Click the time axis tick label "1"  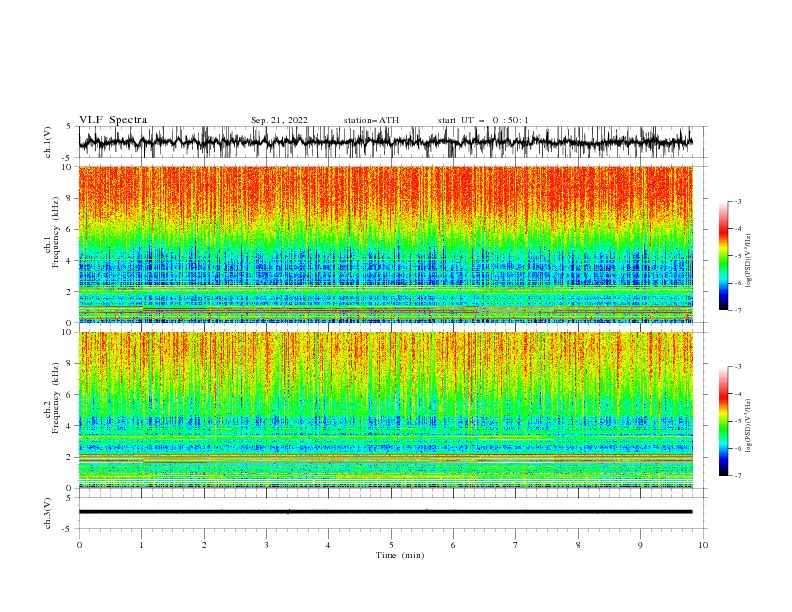click(141, 545)
